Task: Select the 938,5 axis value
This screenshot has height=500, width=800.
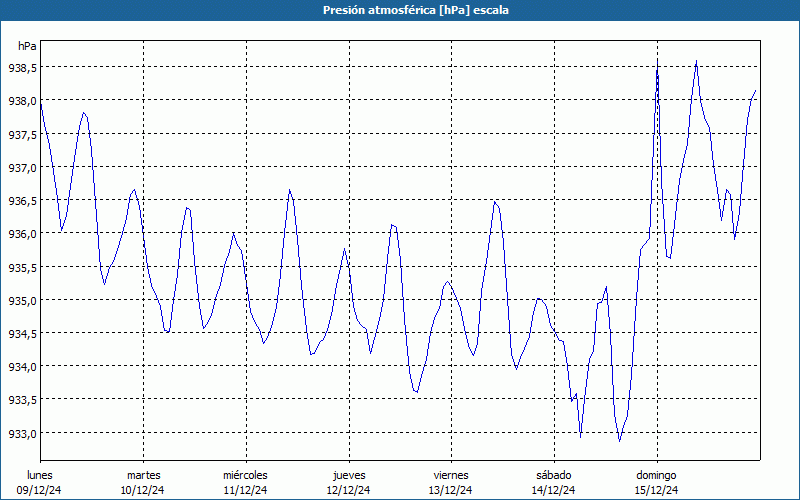Action: (x=22, y=67)
